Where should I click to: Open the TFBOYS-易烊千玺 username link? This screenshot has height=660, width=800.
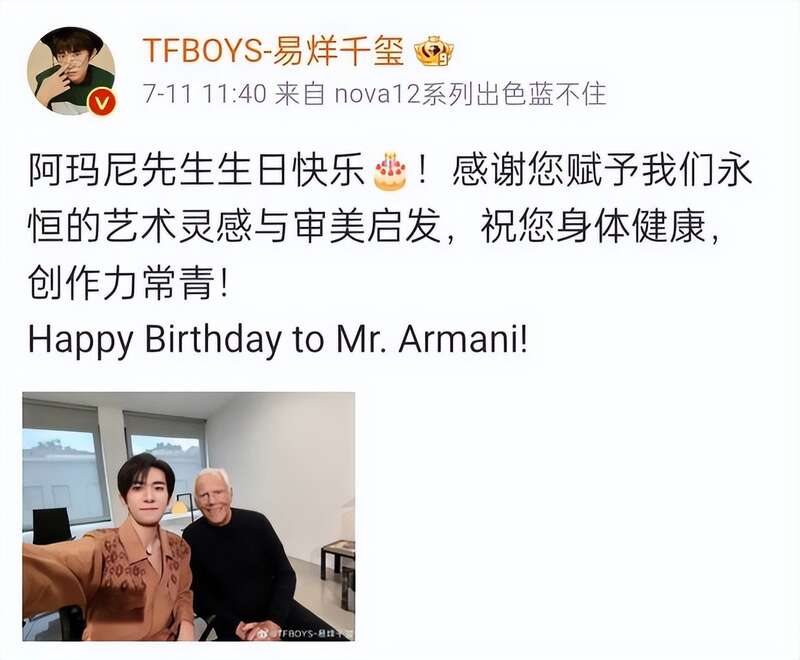pyautogui.click(x=273, y=51)
